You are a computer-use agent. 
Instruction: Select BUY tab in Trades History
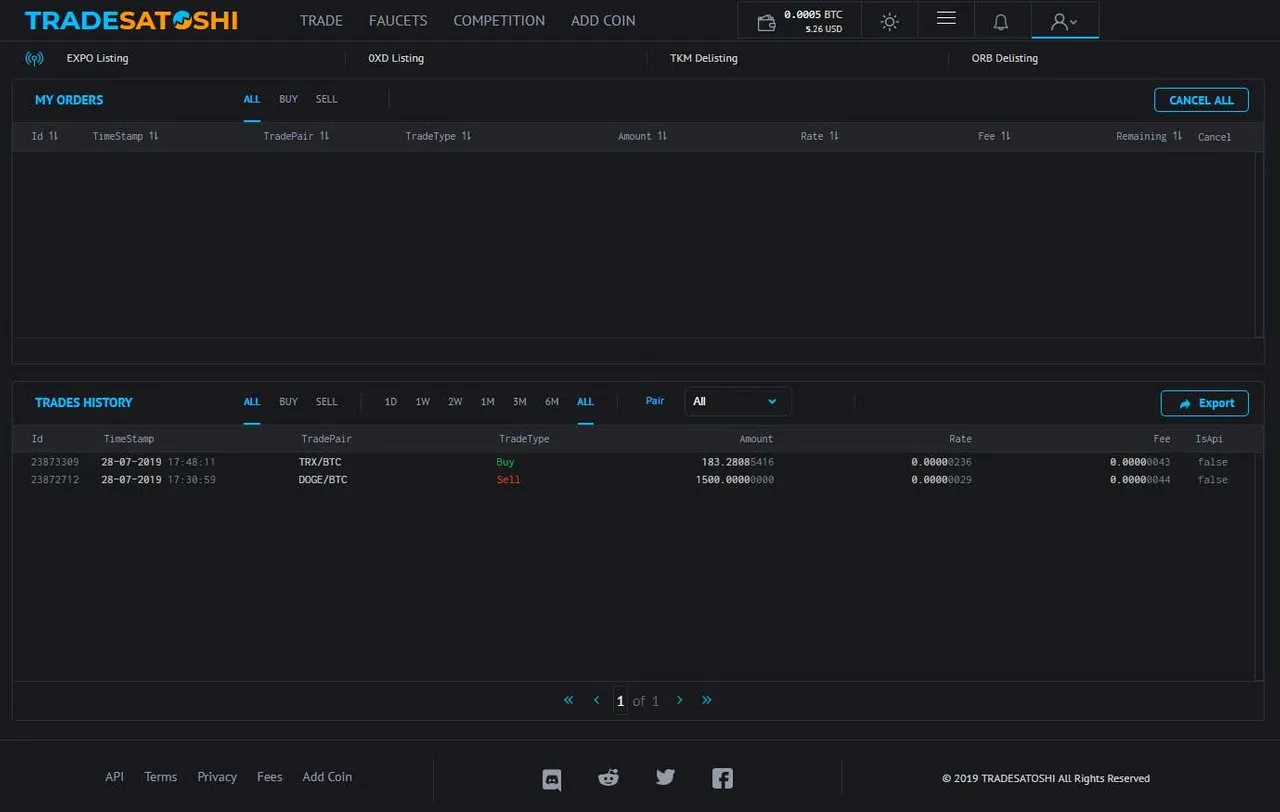[289, 402]
